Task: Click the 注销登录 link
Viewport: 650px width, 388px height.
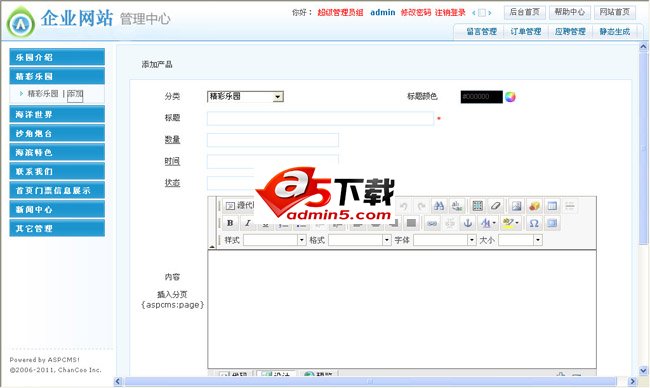Action: point(450,13)
